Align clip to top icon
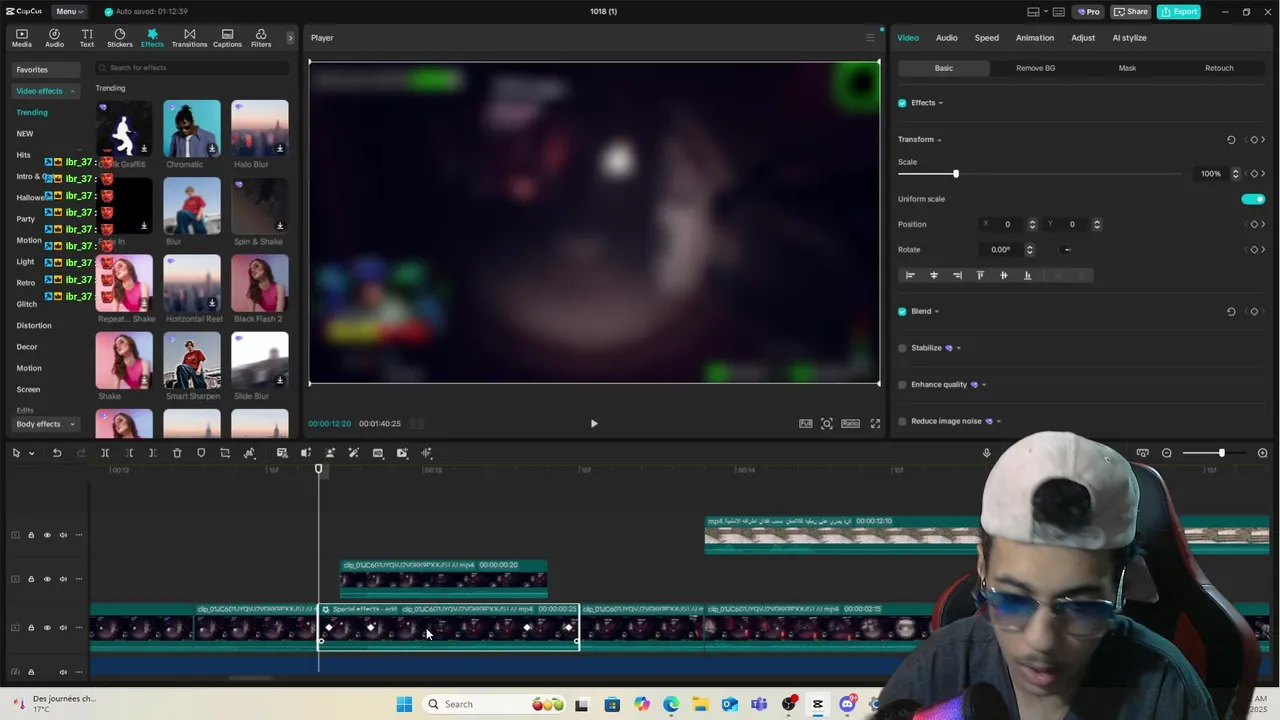 tap(980, 275)
